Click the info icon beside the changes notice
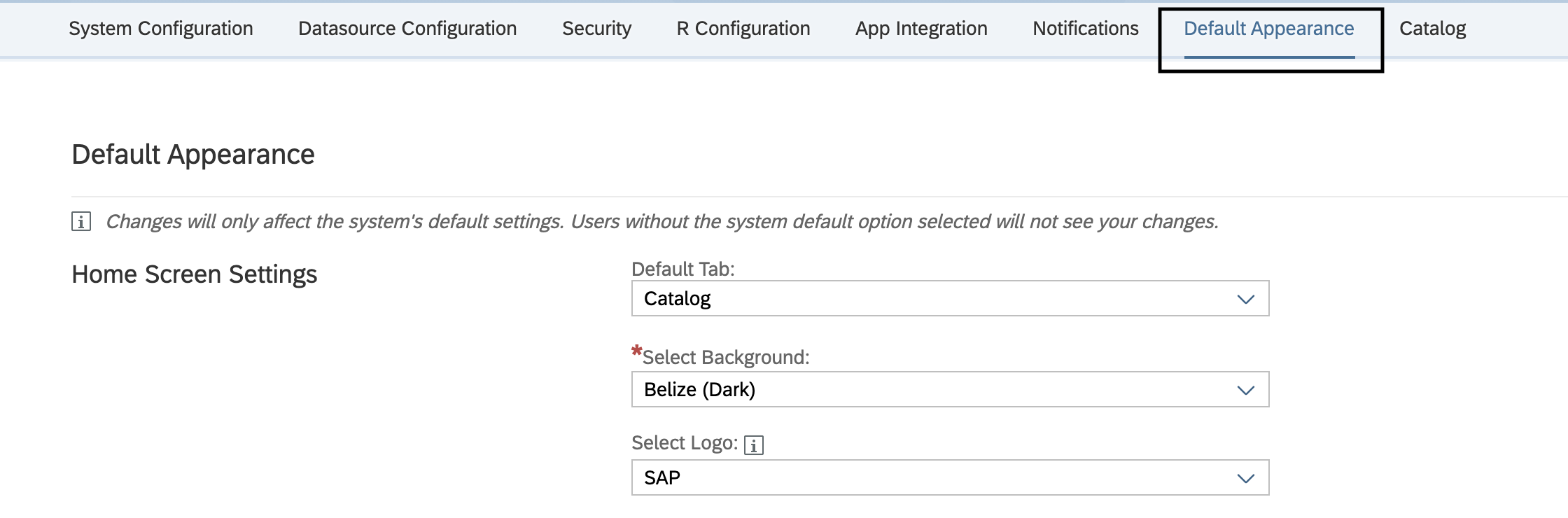Viewport: 1568px width, 518px height. pyautogui.click(x=81, y=222)
